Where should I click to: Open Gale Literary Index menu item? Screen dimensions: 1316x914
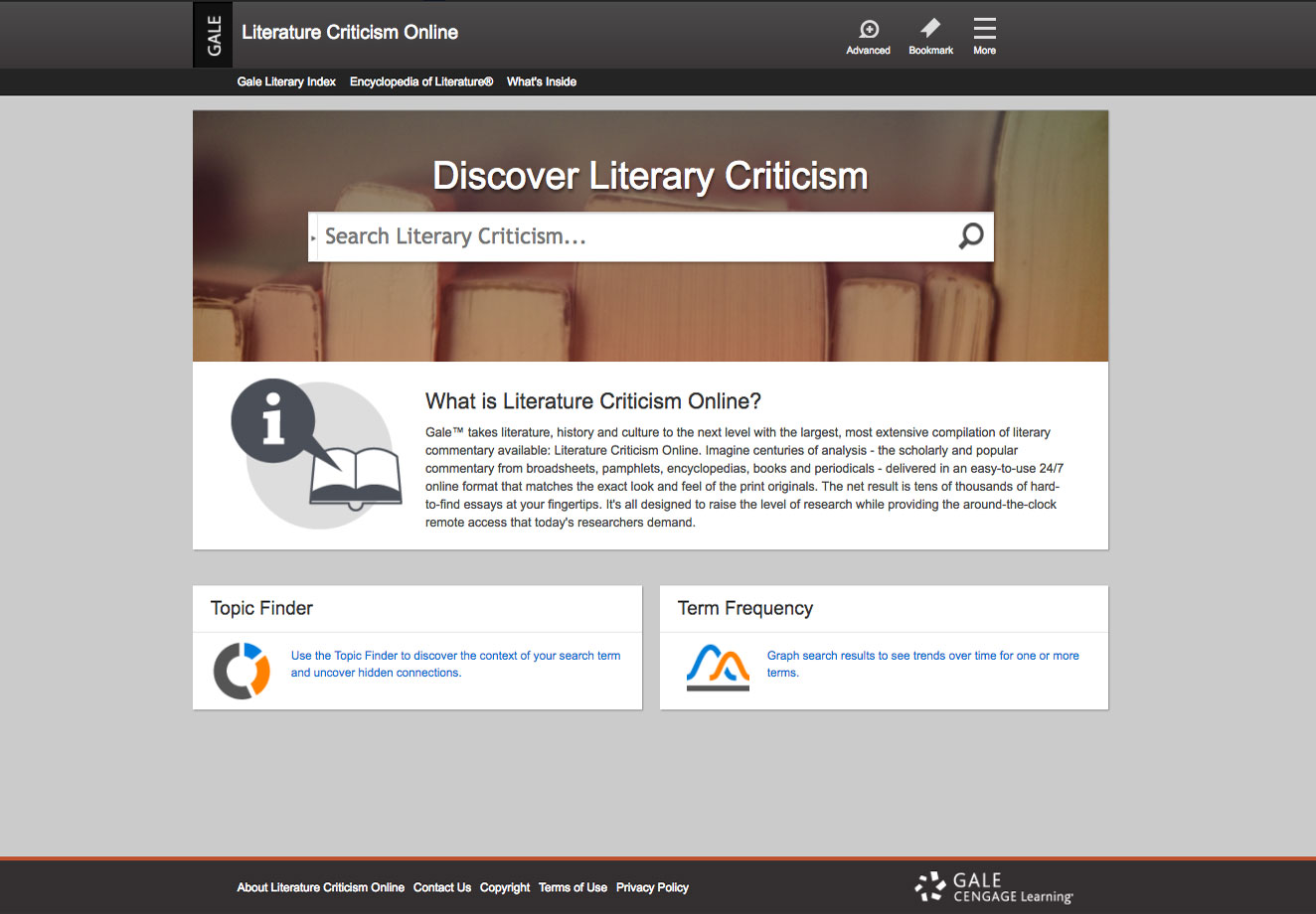[286, 81]
